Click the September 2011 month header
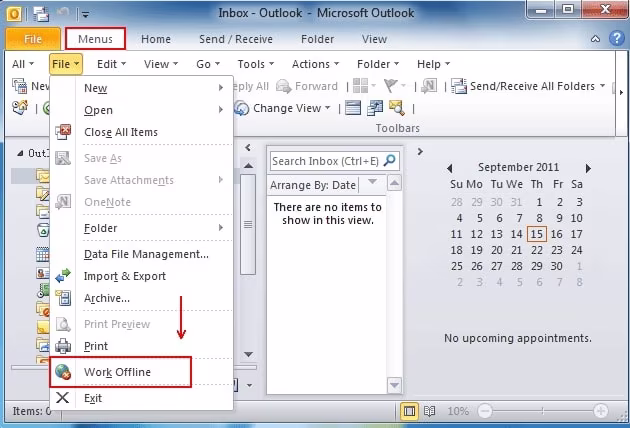 518,167
